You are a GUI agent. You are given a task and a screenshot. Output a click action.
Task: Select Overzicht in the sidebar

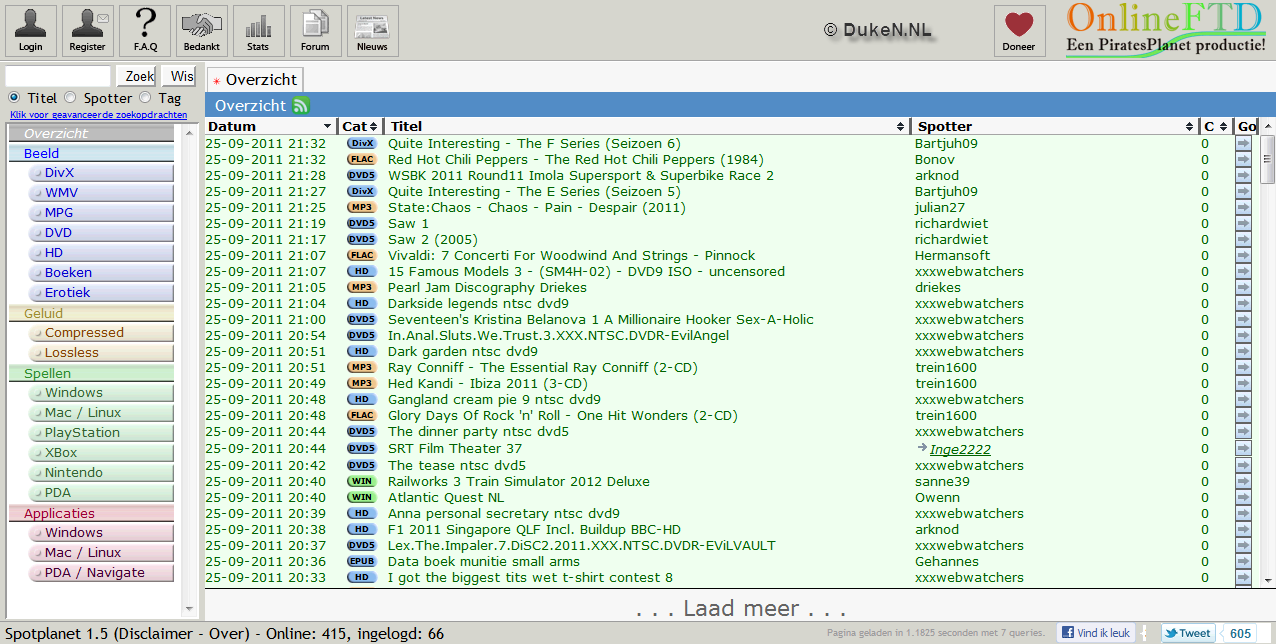pos(91,133)
